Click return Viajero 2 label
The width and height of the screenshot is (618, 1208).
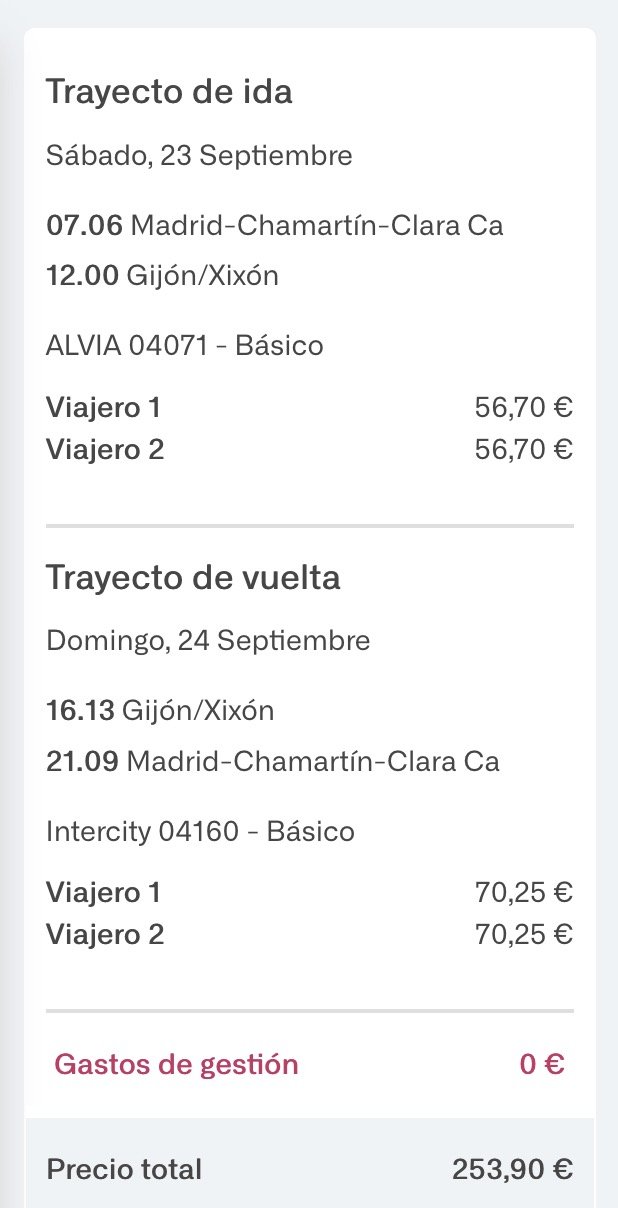(105, 935)
